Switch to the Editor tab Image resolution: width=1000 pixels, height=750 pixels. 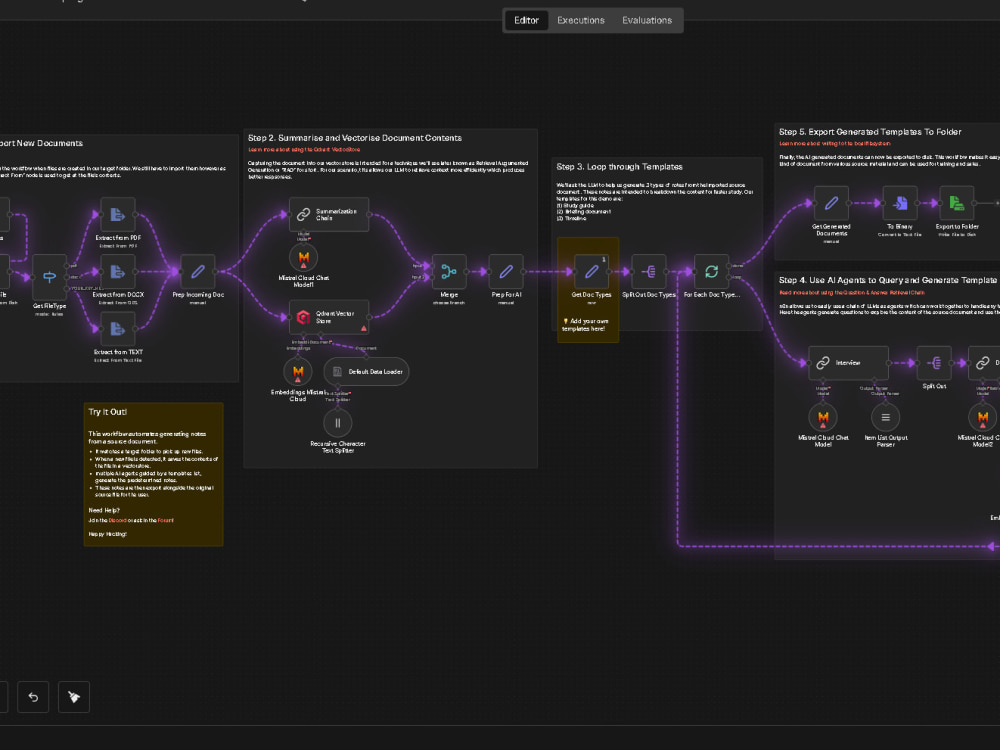click(x=526, y=20)
